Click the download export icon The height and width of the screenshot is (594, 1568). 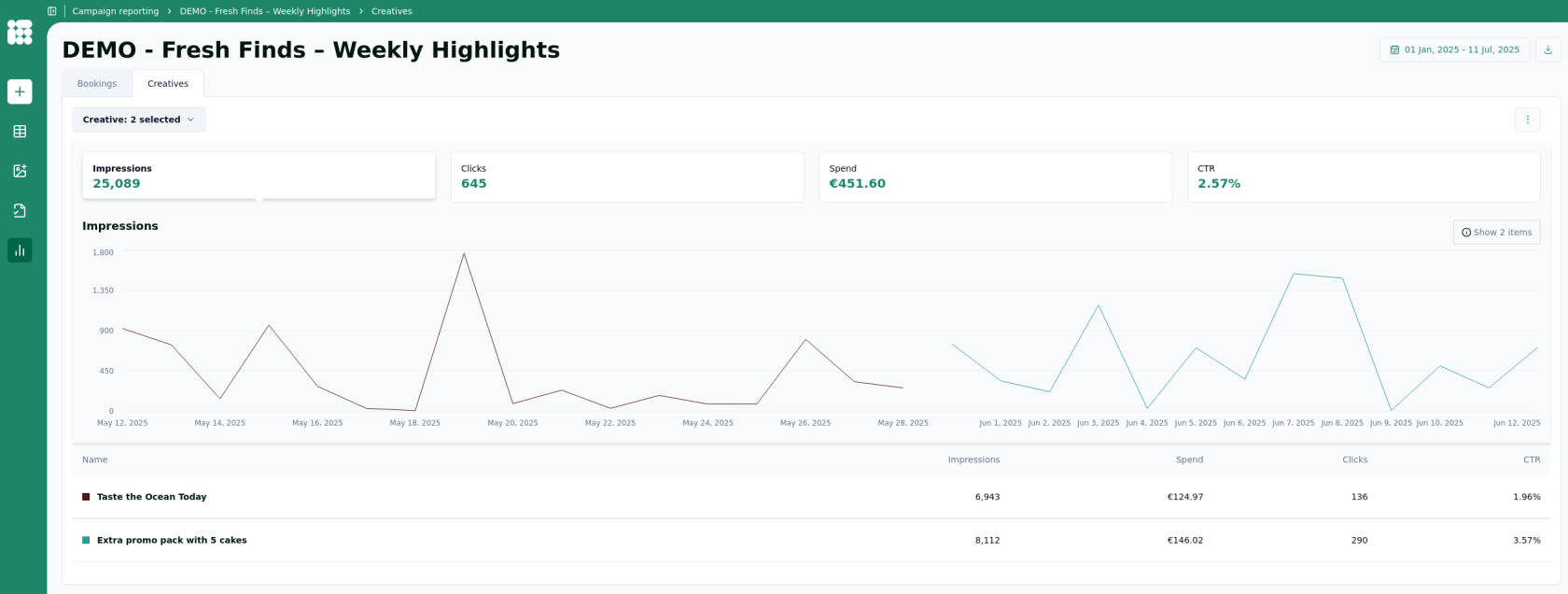tap(1547, 49)
